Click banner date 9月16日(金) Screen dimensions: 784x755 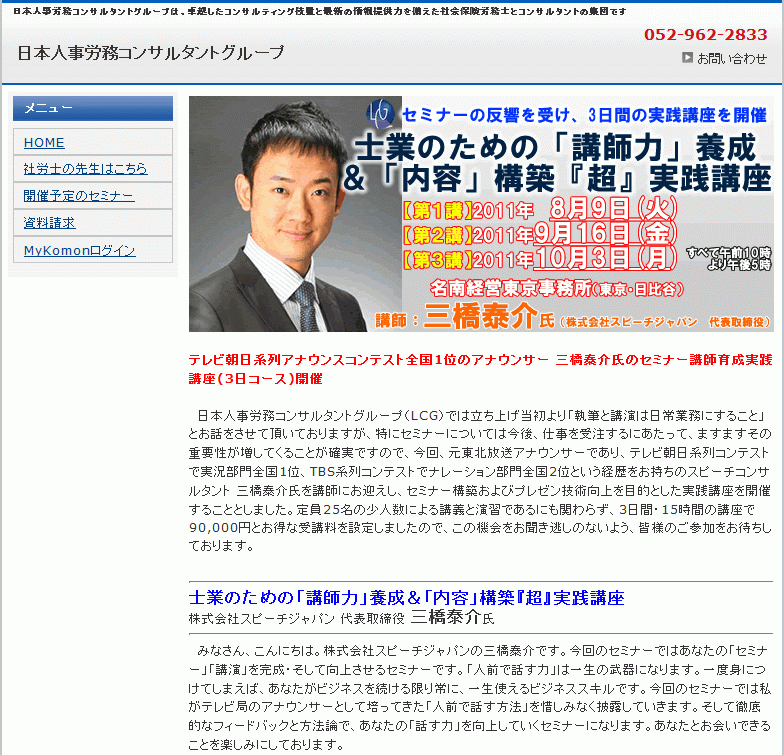tap(605, 233)
